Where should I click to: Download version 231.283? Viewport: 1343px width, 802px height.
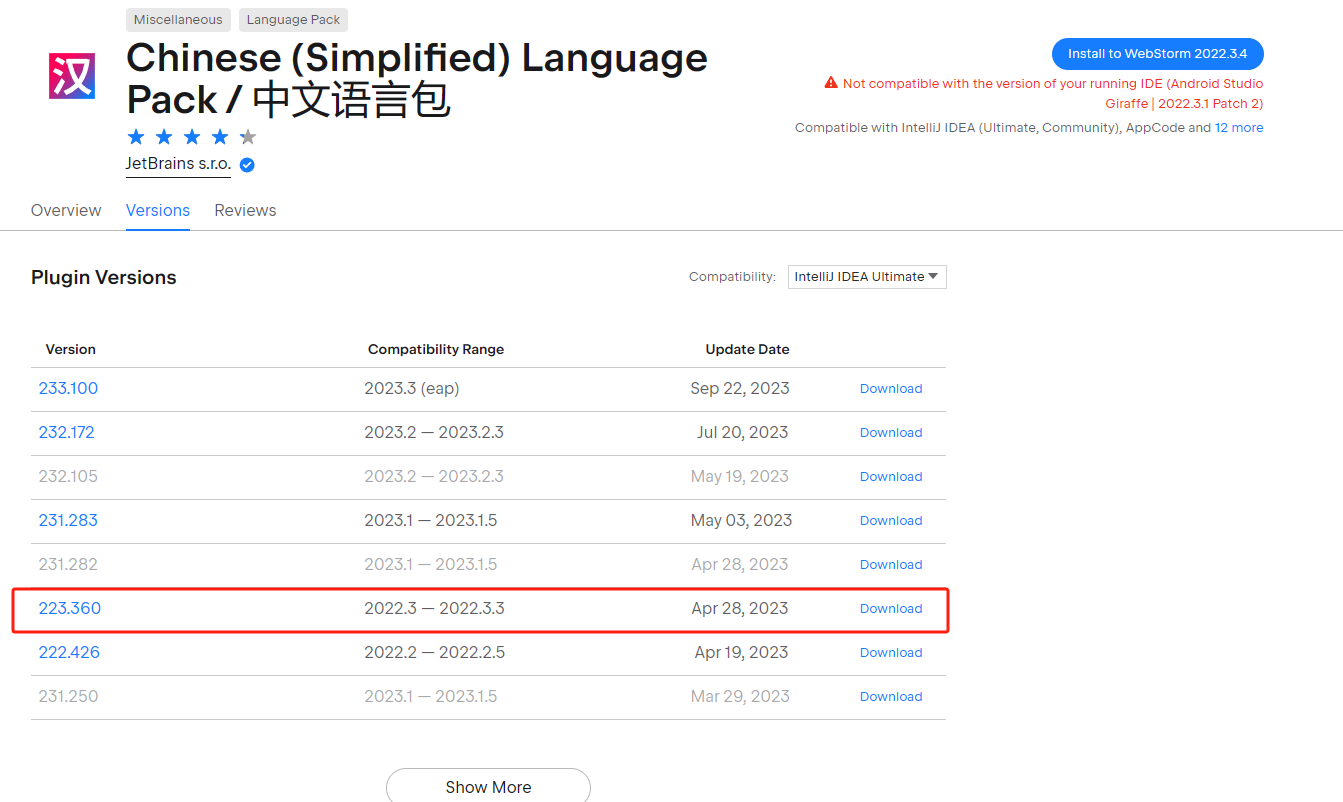click(891, 521)
